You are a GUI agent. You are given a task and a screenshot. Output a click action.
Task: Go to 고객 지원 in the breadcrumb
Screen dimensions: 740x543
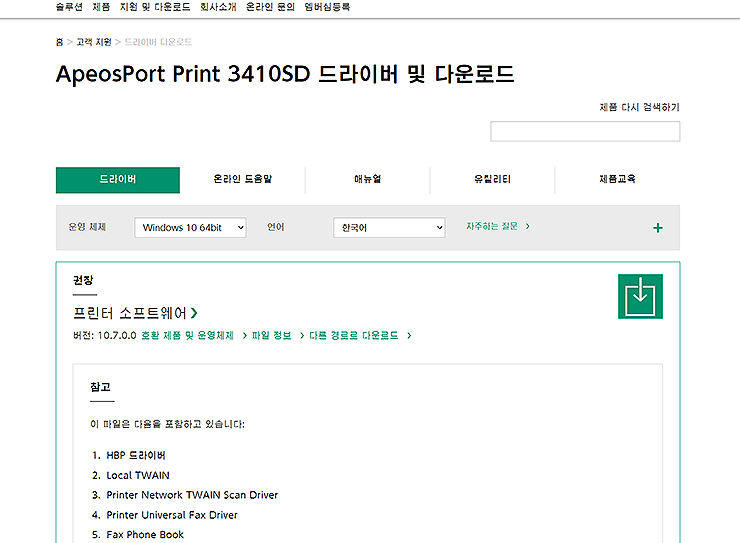[x=94, y=42]
